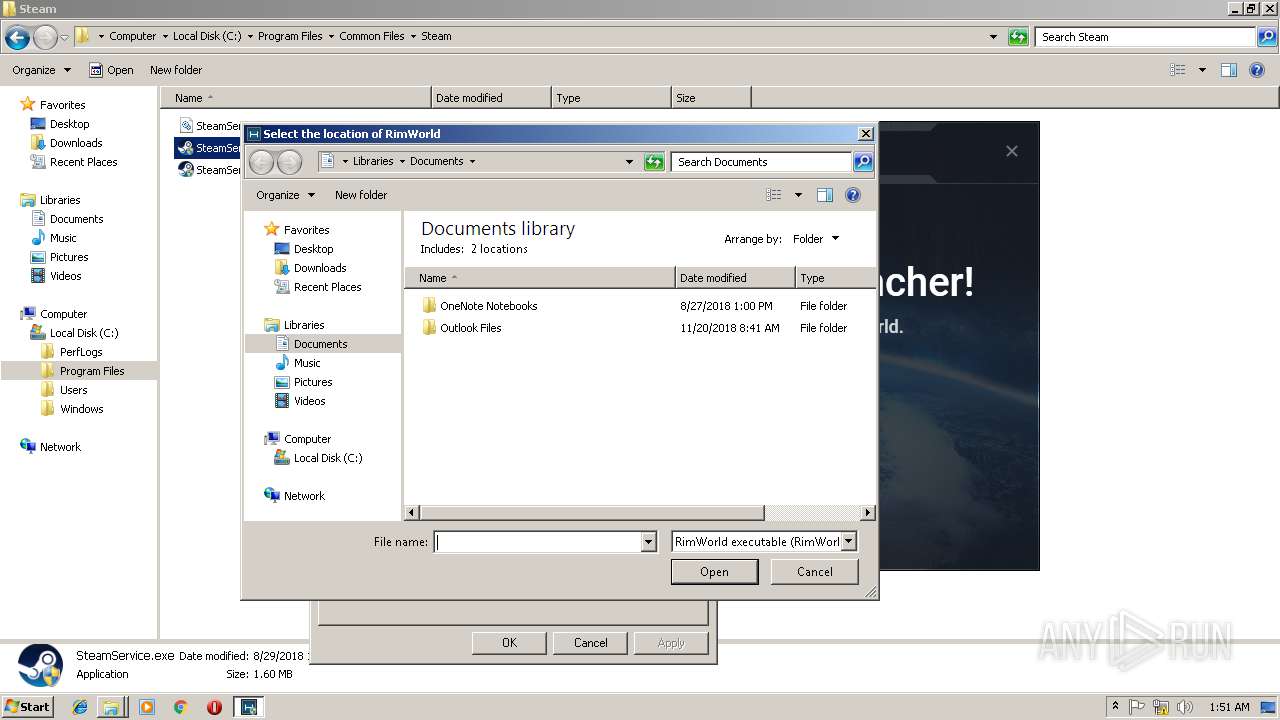Open the Organize menu in Steam window
This screenshot has height=720, width=1280.
(41, 70)
